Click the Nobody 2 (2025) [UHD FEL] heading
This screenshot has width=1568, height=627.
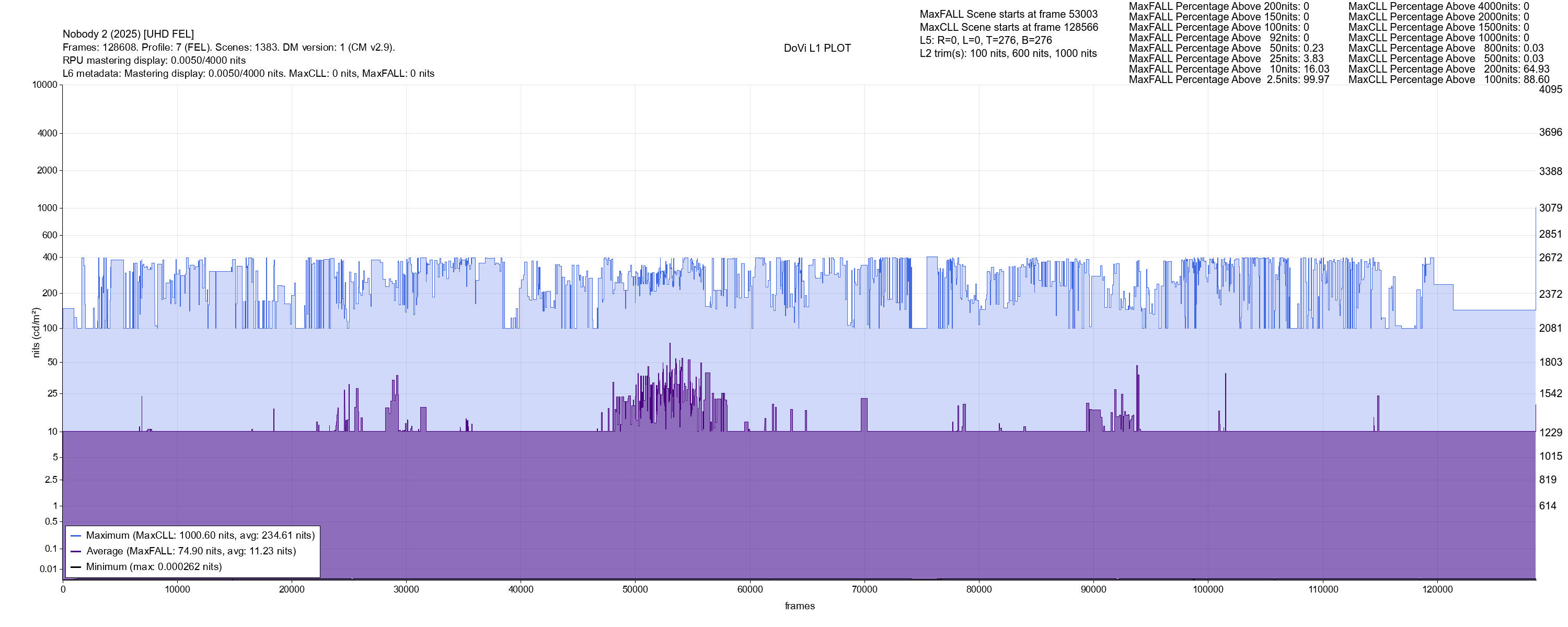click(x=129, y=34)
